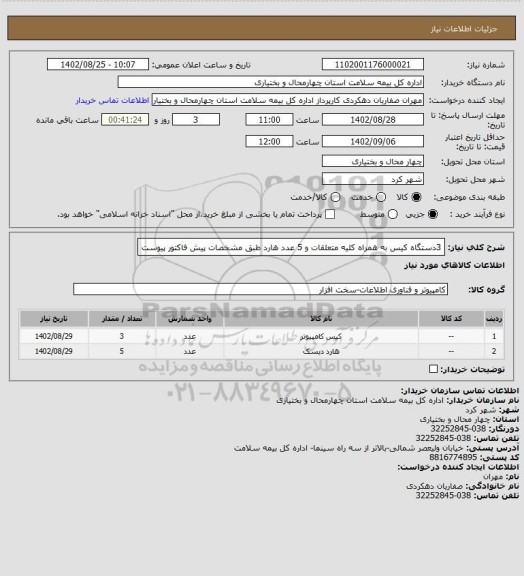
Task: Click the buyer organization name field
Action: coord(270,82)
